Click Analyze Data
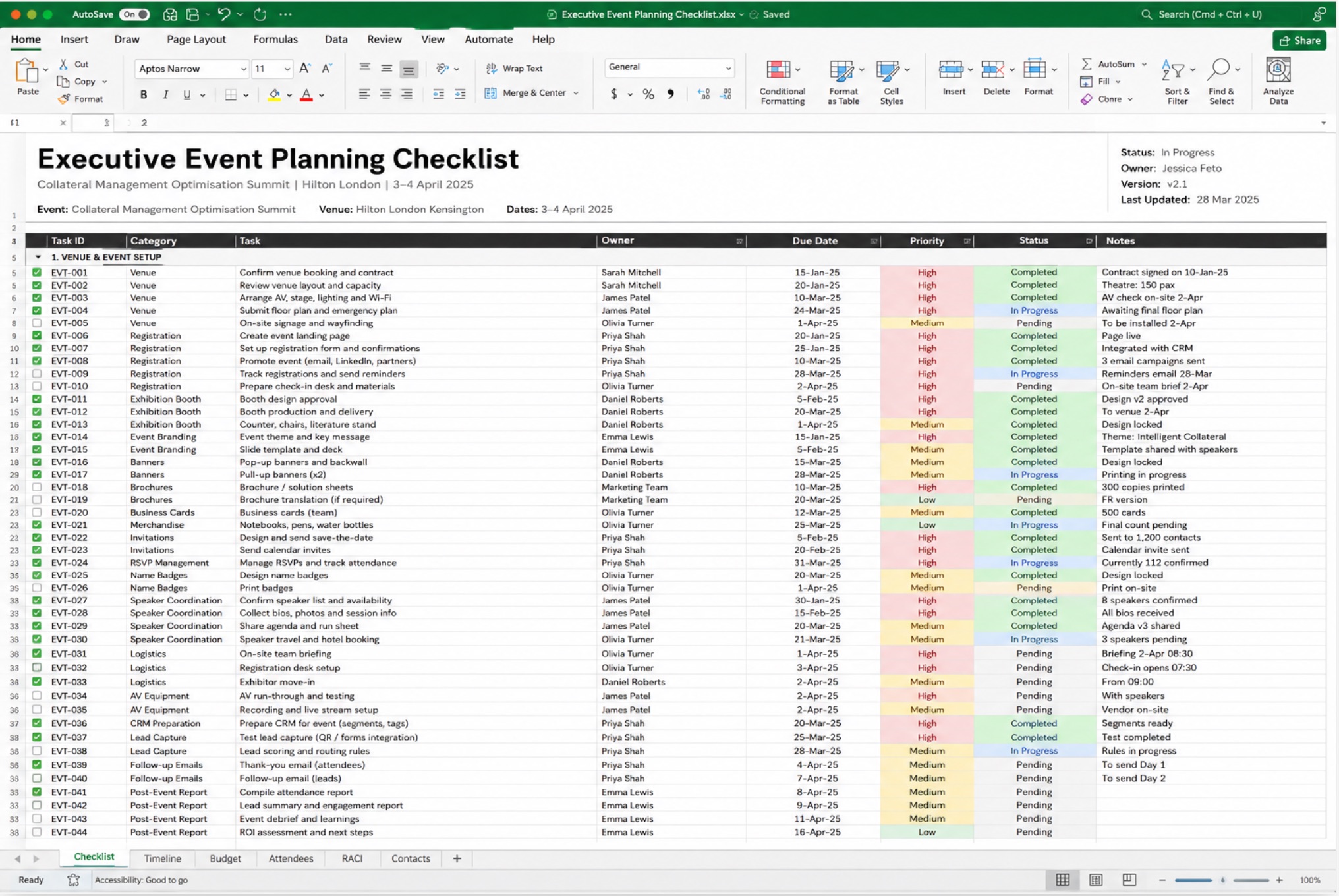Image resolution: width=1339 pixels, height=896 pixels. click(x=1278, y=82)
